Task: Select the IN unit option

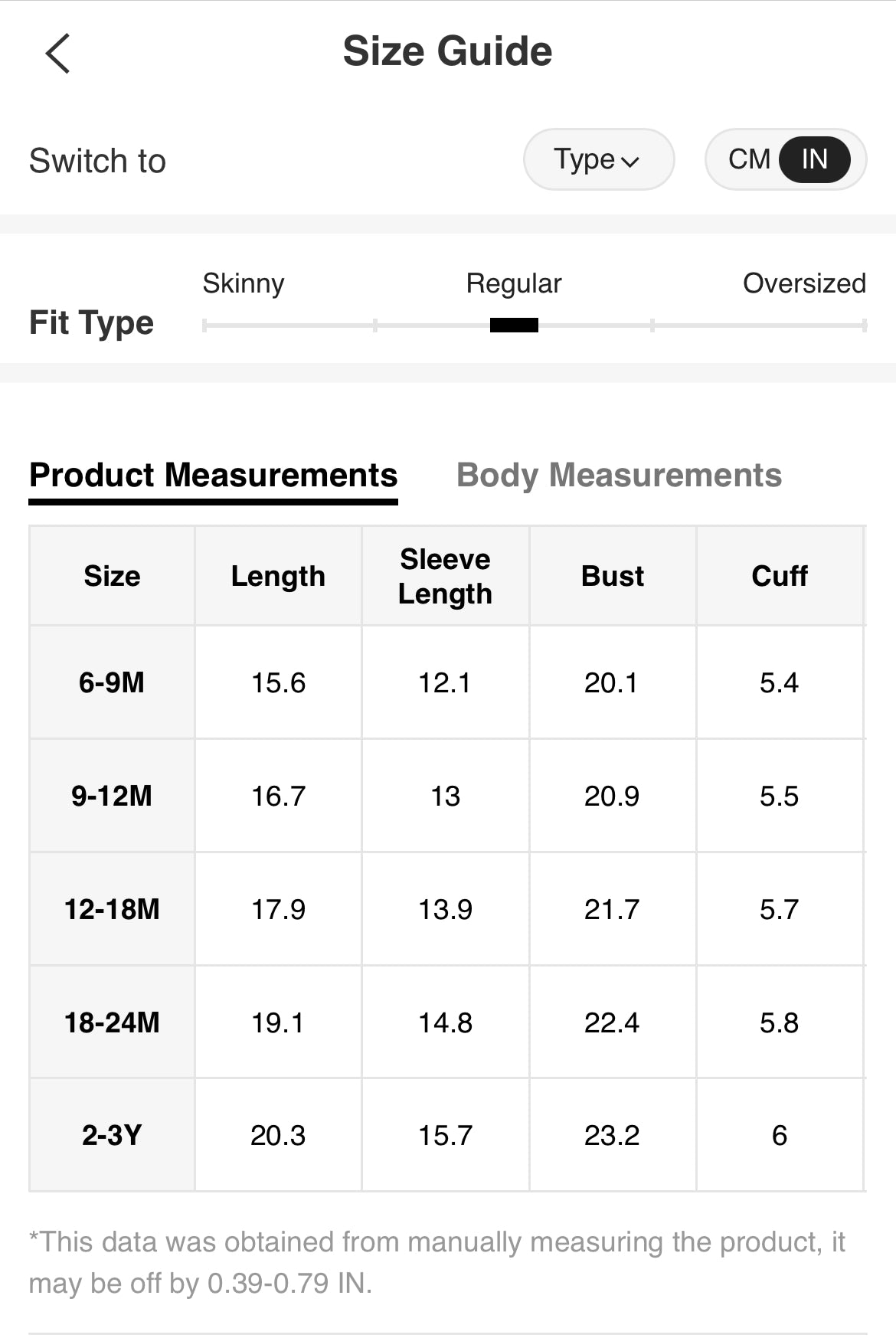Action: click(x=814, y=159)
